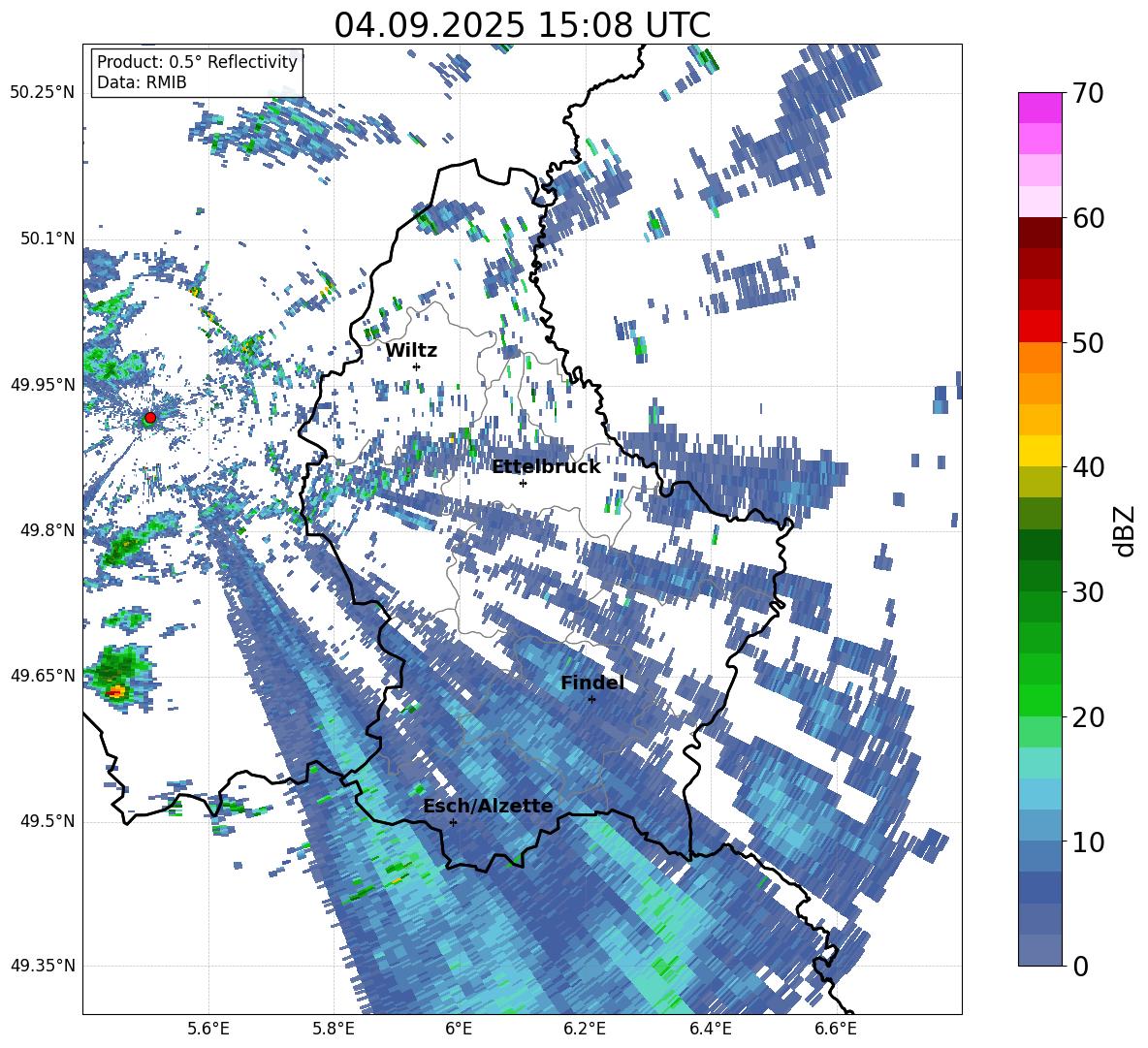Screen dimensions: 1148x1048
Task: Click the 5.6°E longitude label
Action: point(208,1029)
